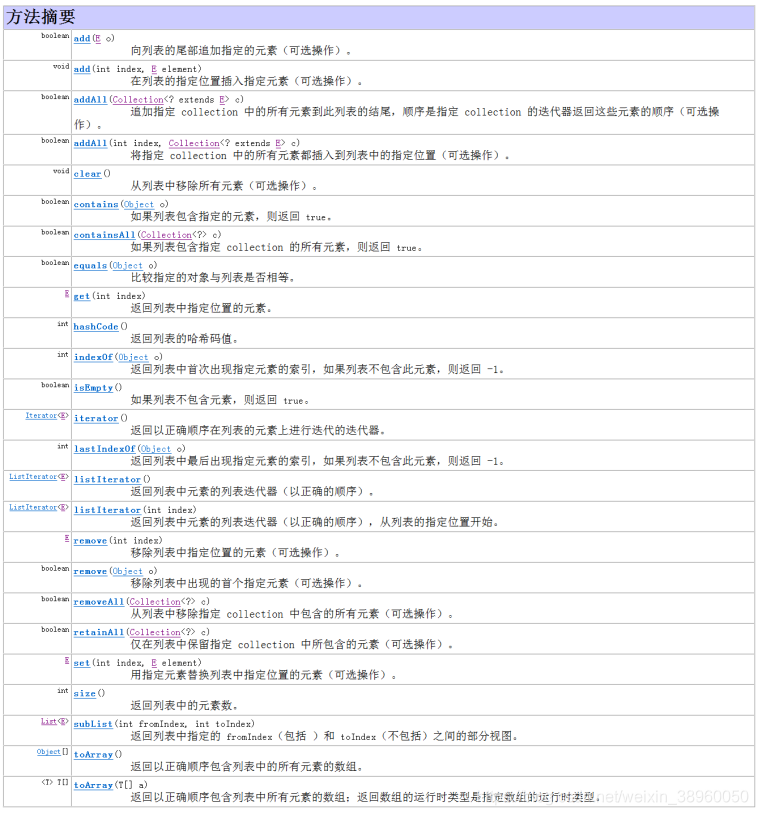Click Collection link in addAll(int index) signature
Viewport: 758px width, 815px height.
tap(194, 143)
